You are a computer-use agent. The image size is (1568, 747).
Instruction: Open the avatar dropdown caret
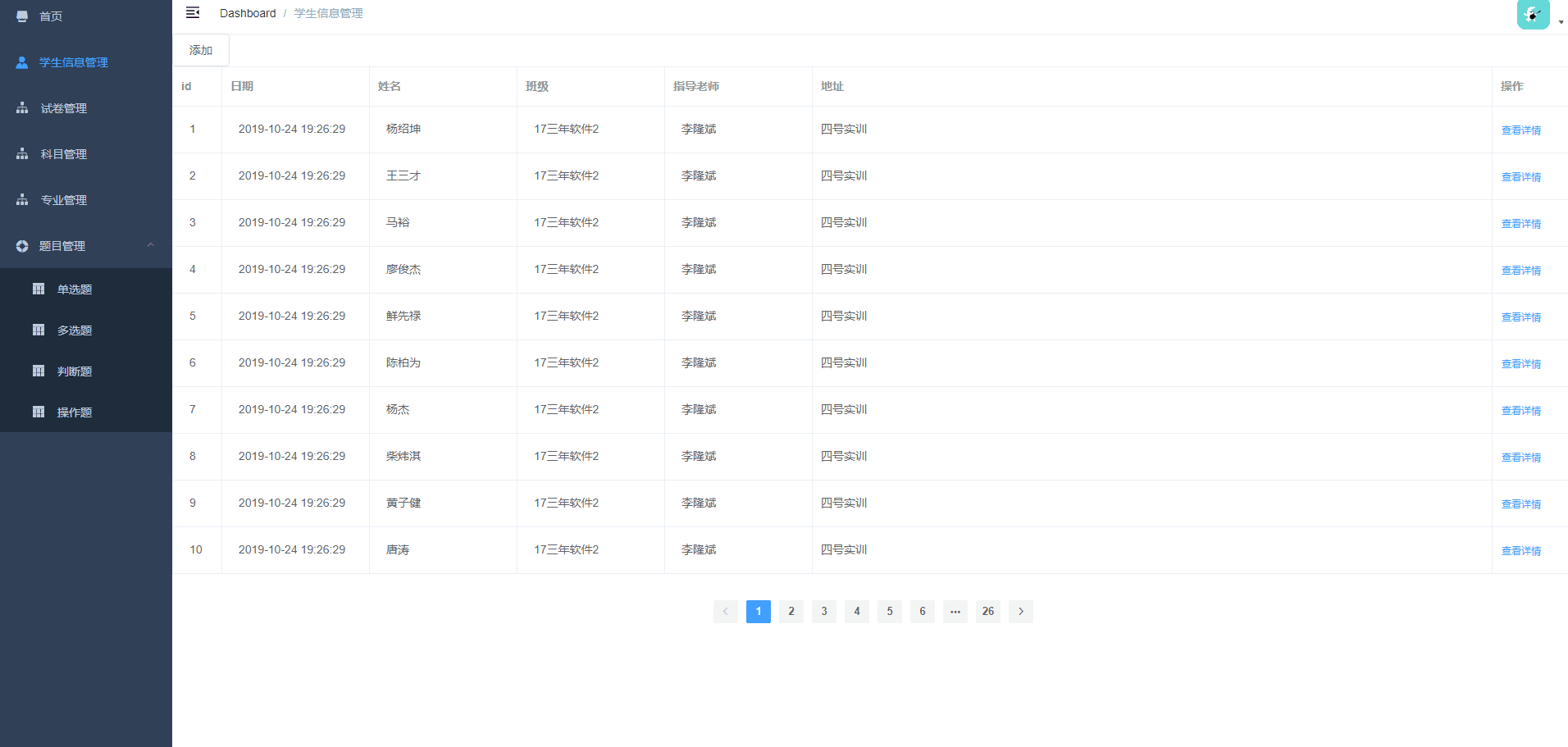pos(1561,22)
